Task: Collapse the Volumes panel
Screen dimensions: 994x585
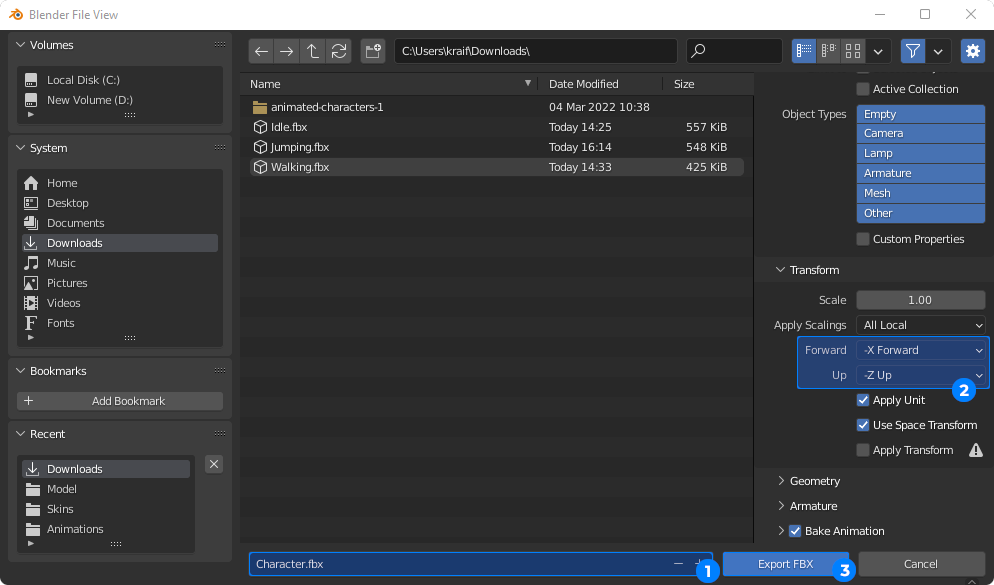Action: click(x=20, y=45)
